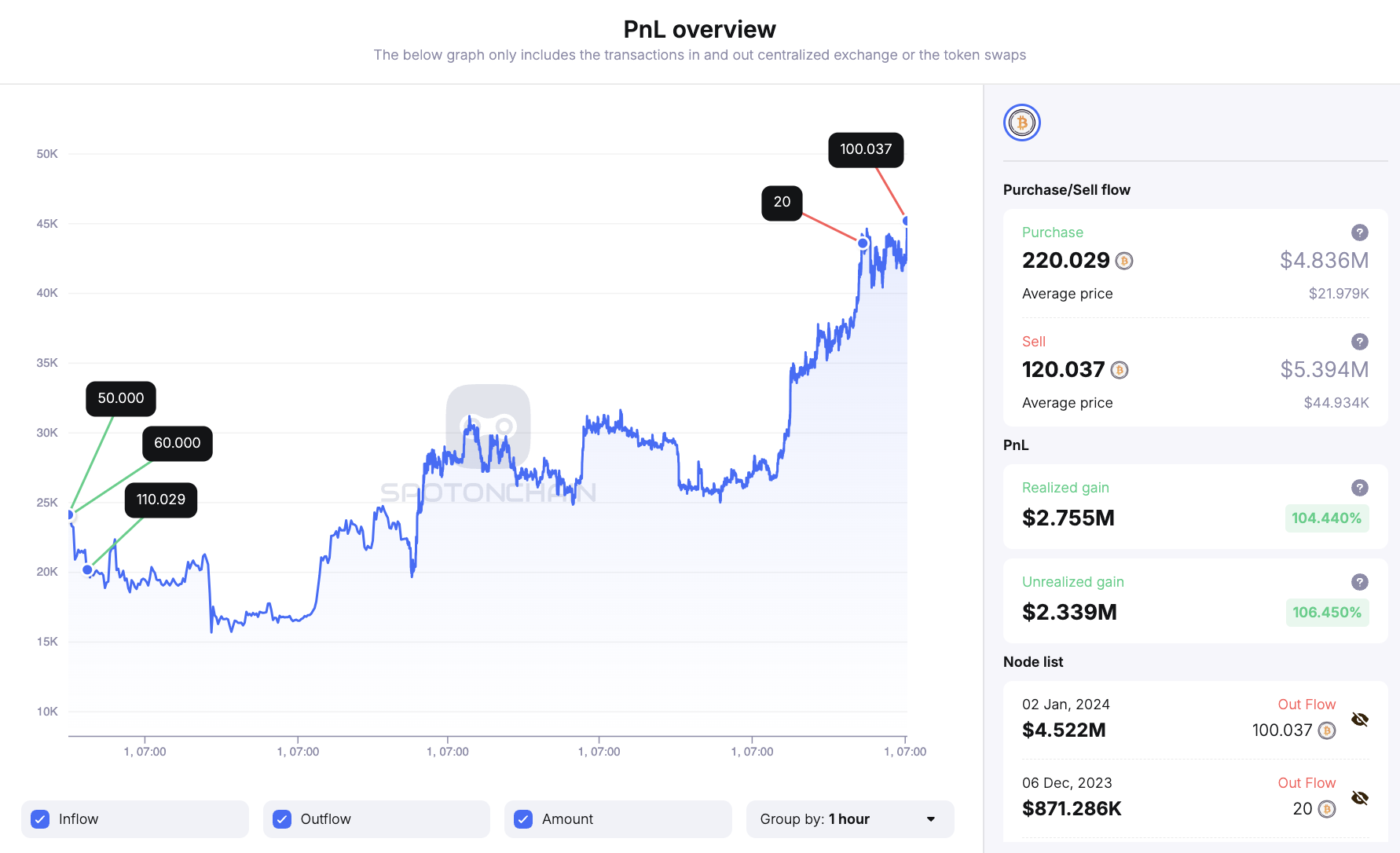This screenshot has width=1400, height=853.
Task: Click the Unrealized gain help icon
Action: pyautogui.click(x=1360, y=582)
